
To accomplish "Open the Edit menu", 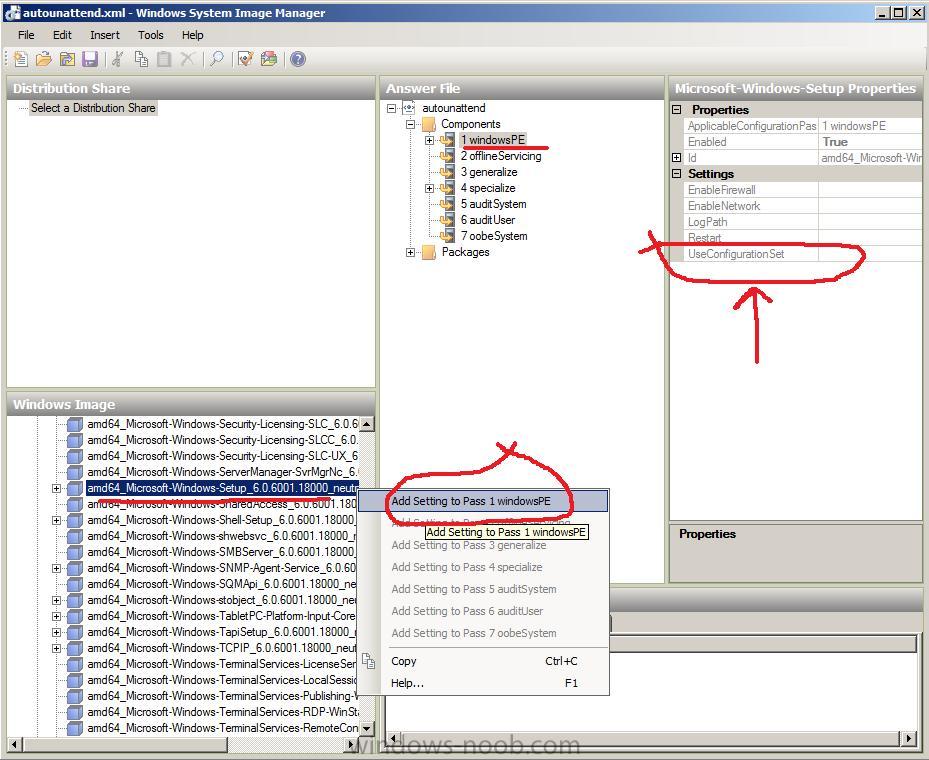I will [x=62, y=35].
